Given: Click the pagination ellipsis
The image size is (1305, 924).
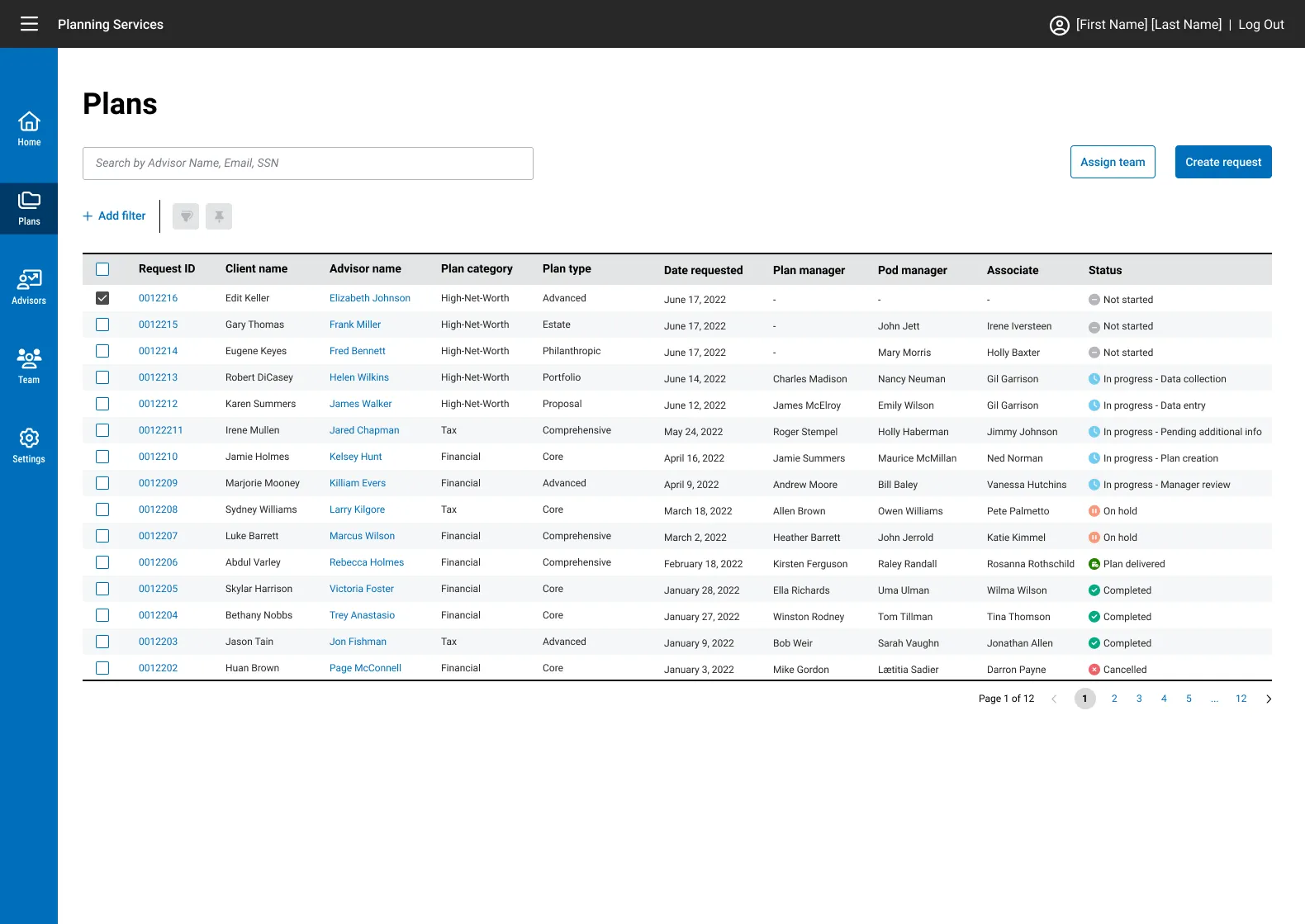Looking at the screenshot, I should [1214, 699].
